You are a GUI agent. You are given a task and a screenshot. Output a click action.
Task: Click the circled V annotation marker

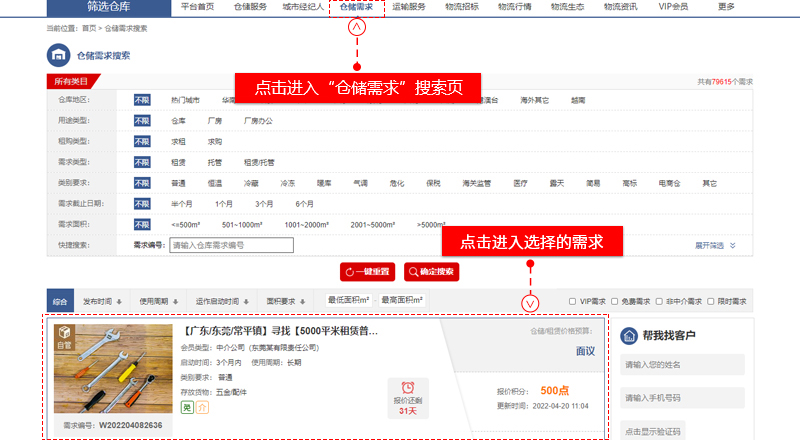pyautogui.click(x=530, y=302)
